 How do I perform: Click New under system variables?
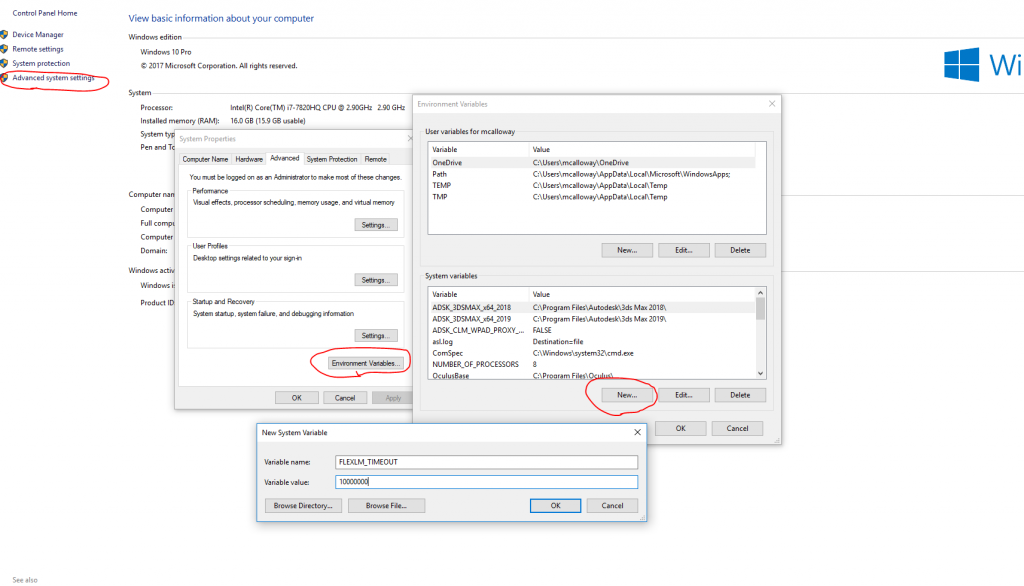coord(627,395)
